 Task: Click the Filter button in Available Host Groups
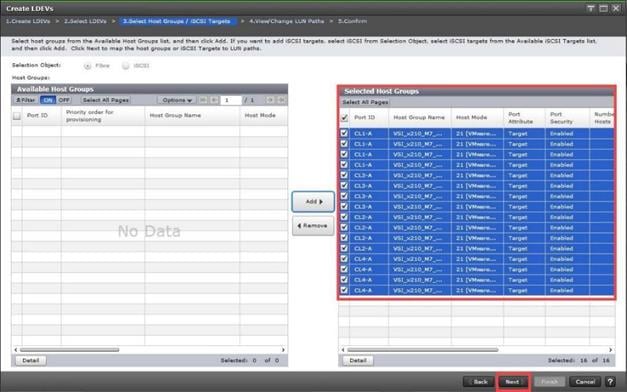(26, 100)
